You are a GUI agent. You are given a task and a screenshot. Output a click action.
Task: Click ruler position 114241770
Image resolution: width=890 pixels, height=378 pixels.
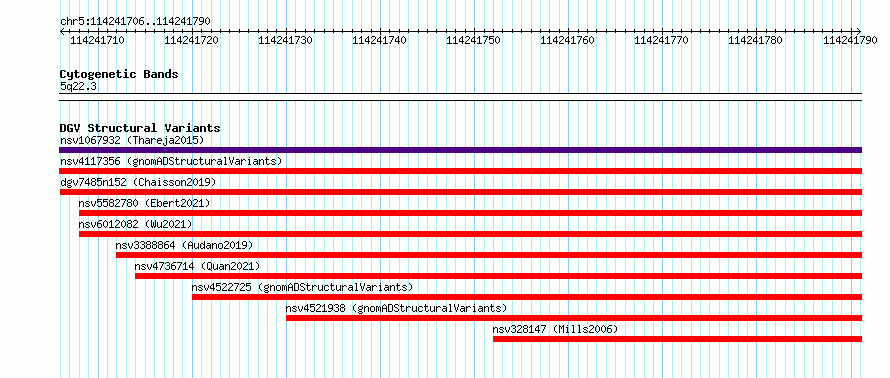(662, 40)
